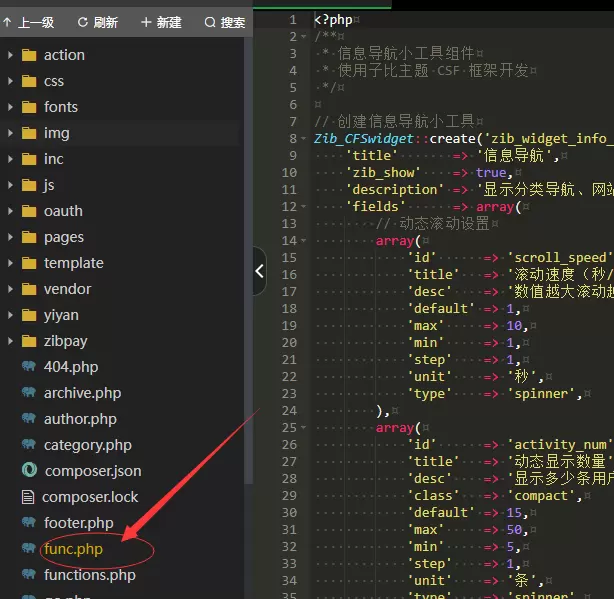Viewport: 614px width, 599px height.
Task: Expand the template folder arrow
Action: (x=10, y=263)
